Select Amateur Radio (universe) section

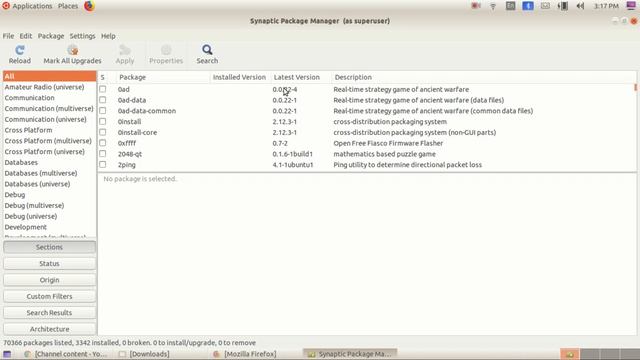coord(44,87)
